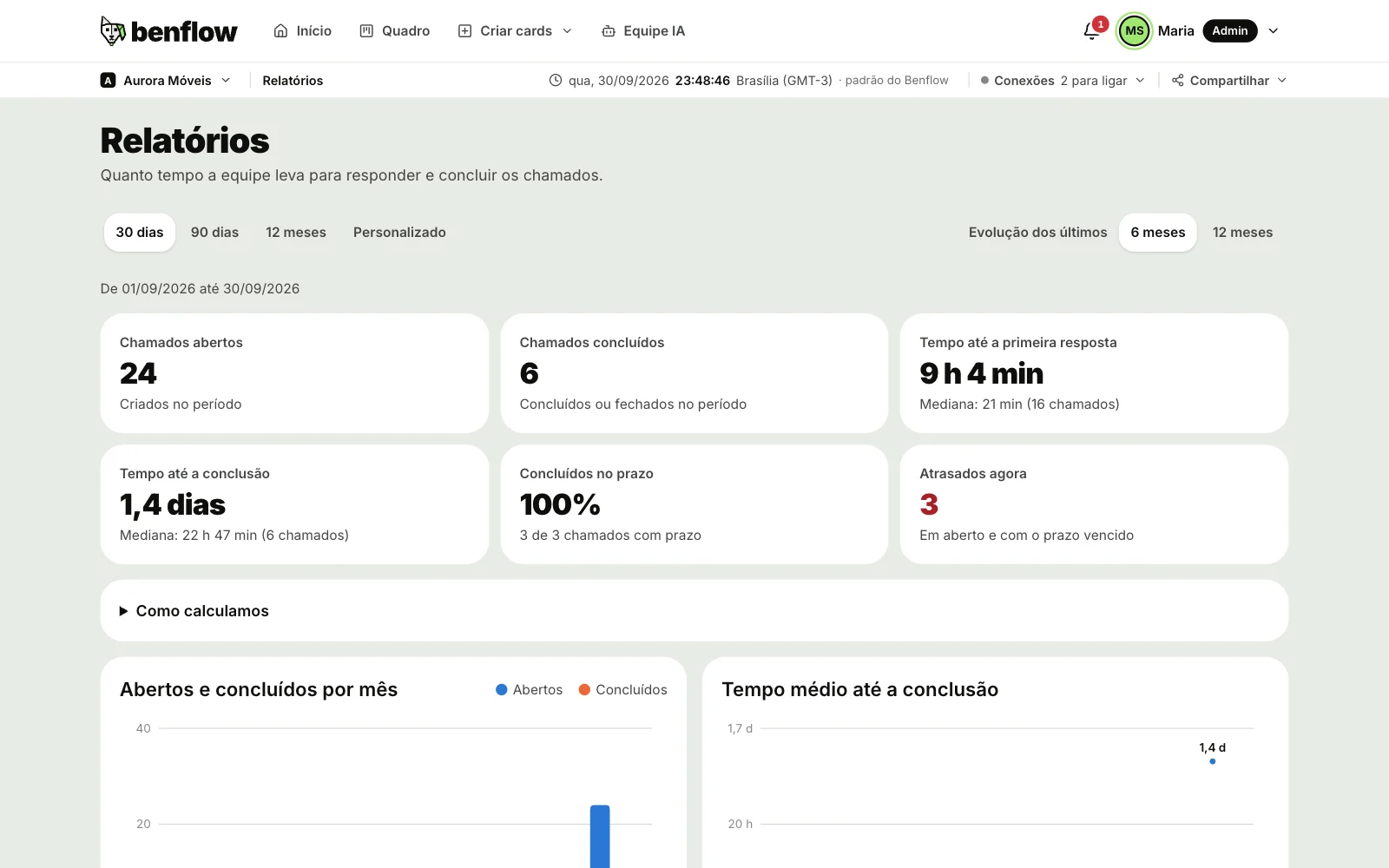Click the 100% Concluídos no prazo value
Screen dimensions: 1389x868
tap(560, 504)
